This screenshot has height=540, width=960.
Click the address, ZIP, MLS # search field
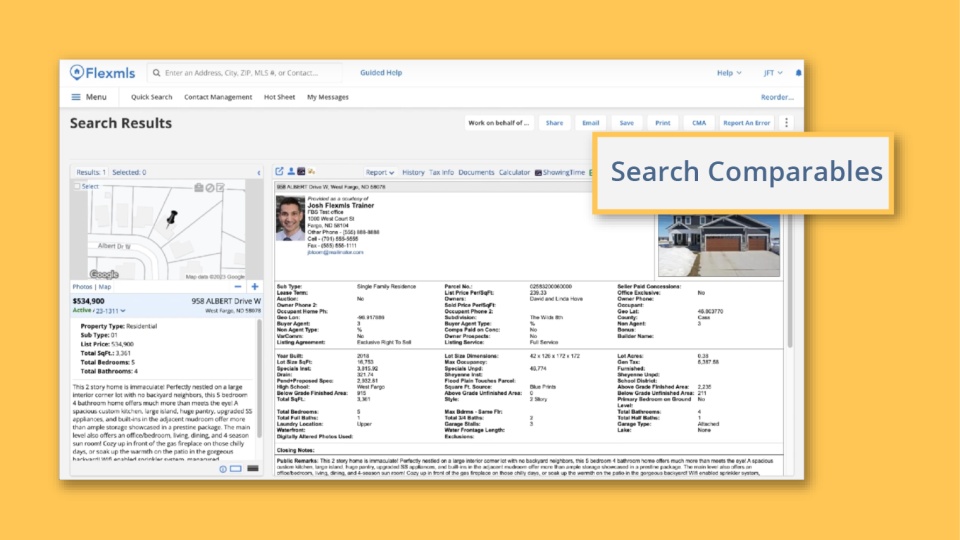tap(245, 73)
